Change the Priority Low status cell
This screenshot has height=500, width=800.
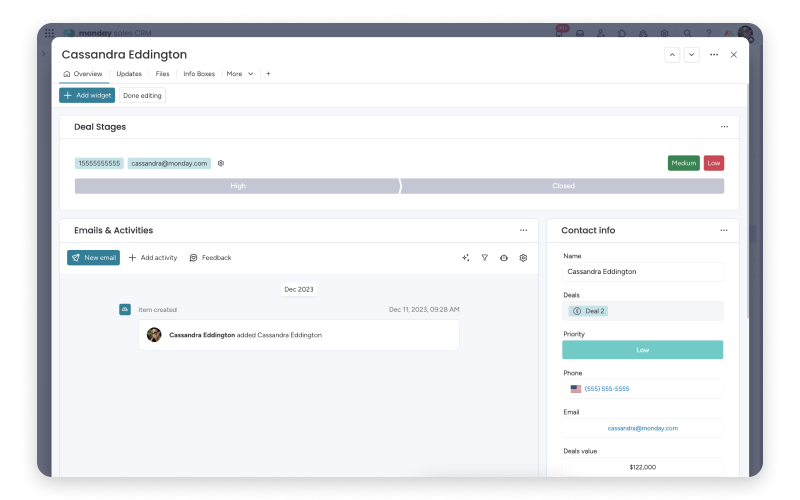point(643,350)
